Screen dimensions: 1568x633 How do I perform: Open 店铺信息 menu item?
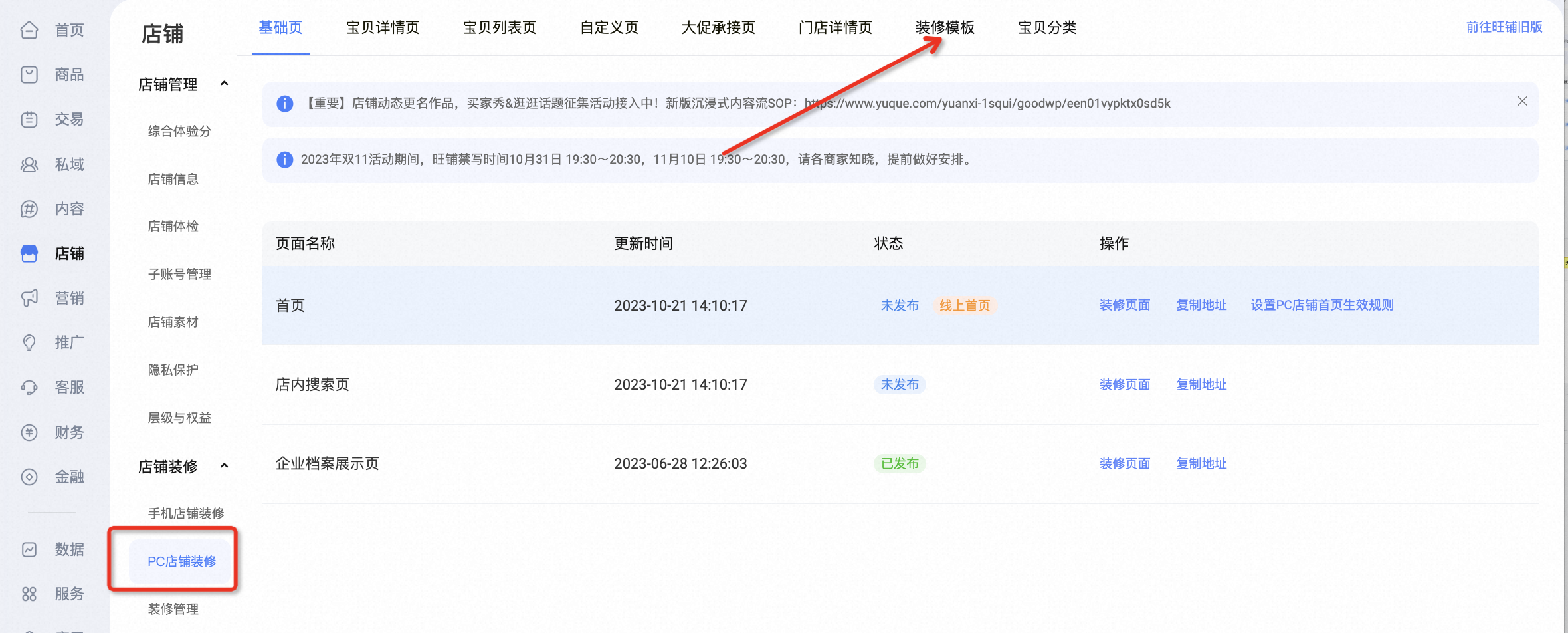(173, 179)
